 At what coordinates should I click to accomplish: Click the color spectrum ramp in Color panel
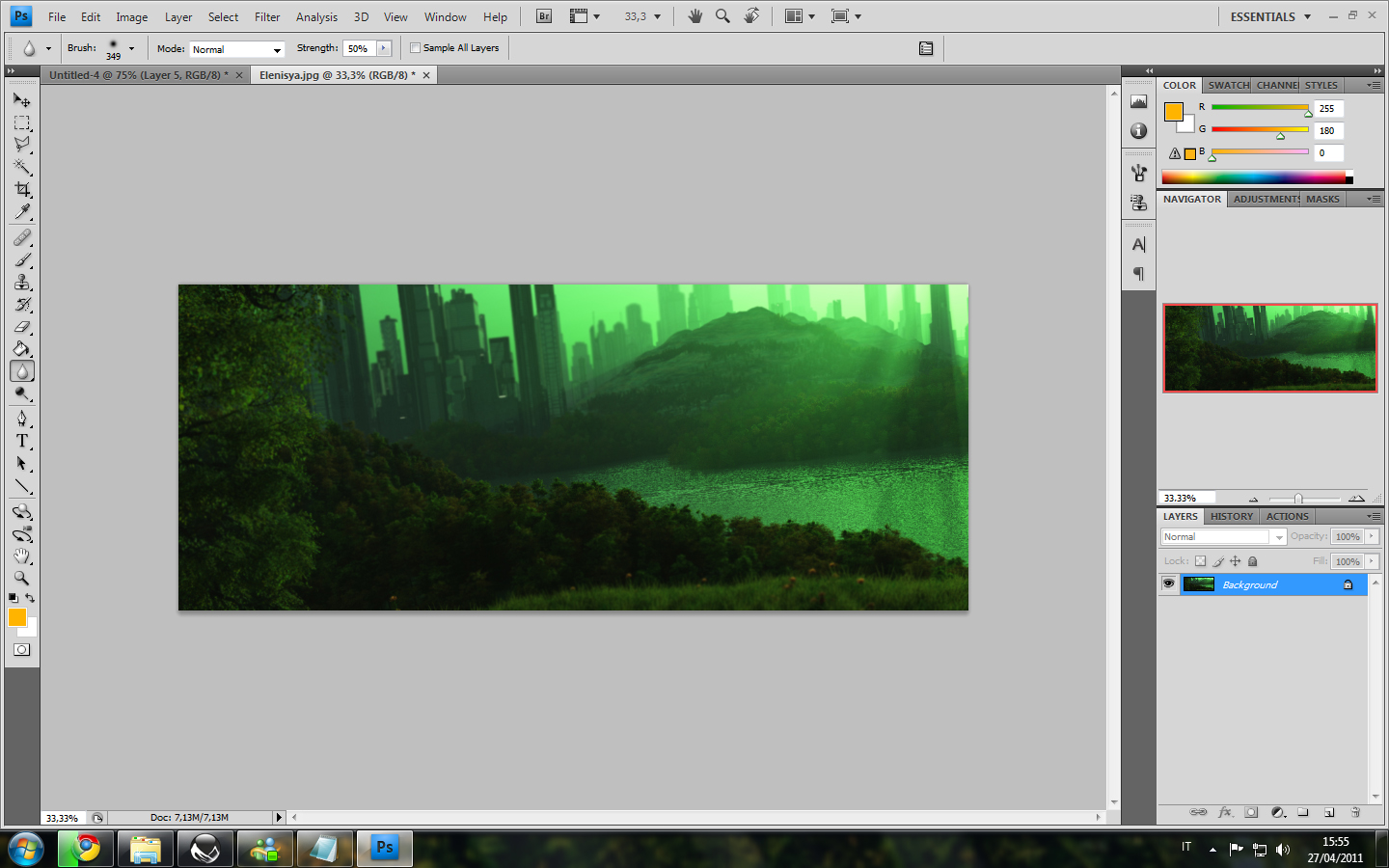[x=1257, y=177]
